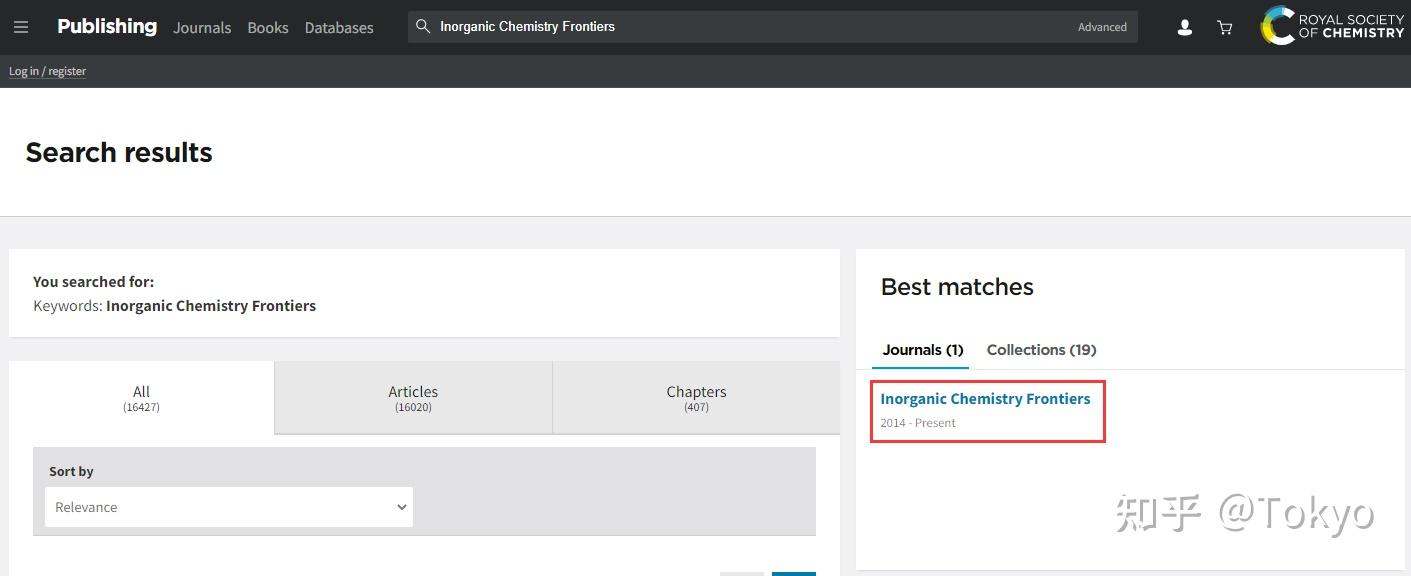Open the Databases menu
This screenshot has height=576, width=1411.
339,28
